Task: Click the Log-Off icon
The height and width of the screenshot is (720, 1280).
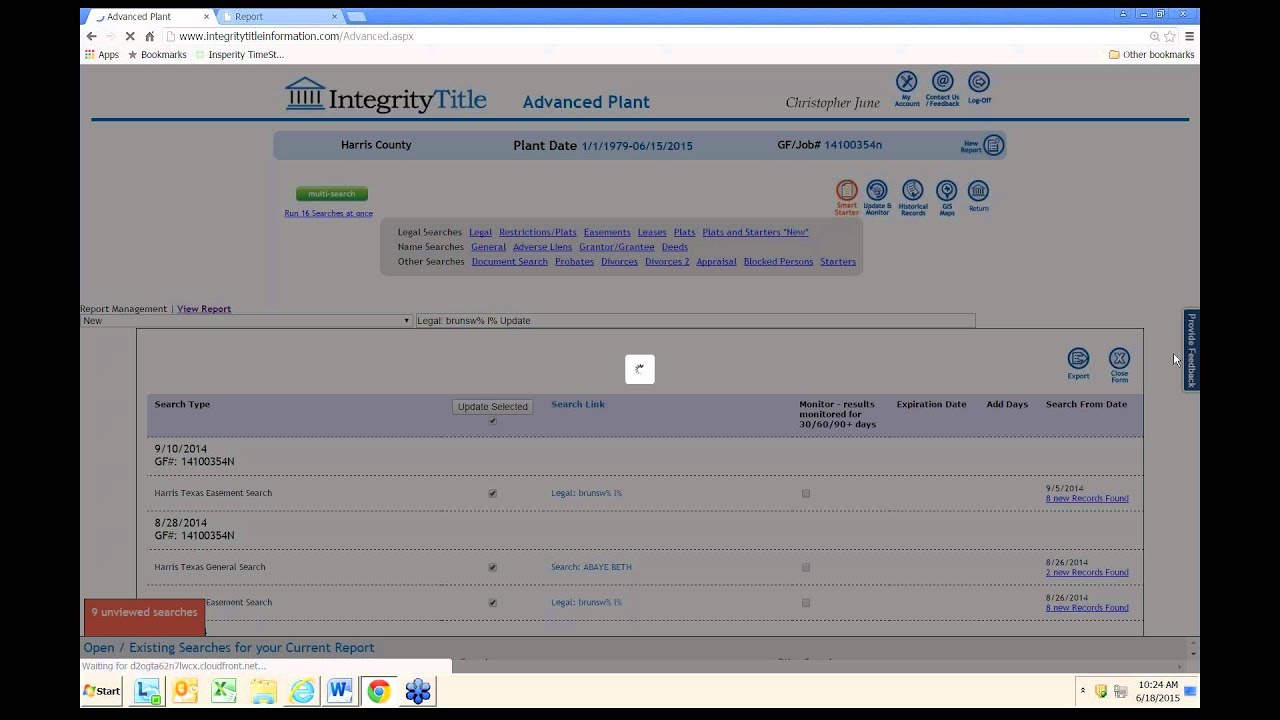Action: tap(979, 88)
